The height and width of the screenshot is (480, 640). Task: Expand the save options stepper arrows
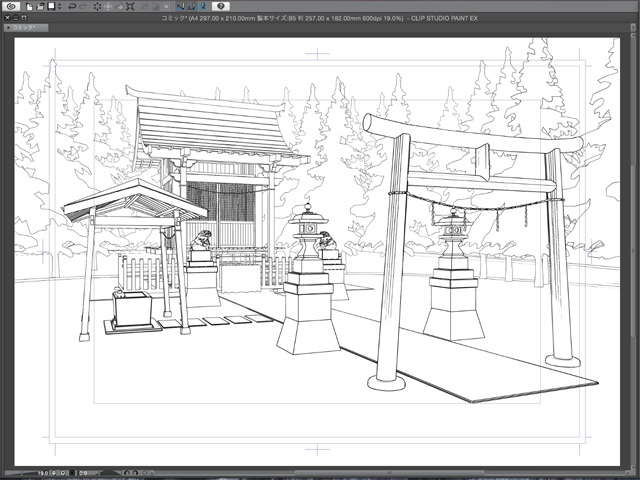[x=60, y=7]
